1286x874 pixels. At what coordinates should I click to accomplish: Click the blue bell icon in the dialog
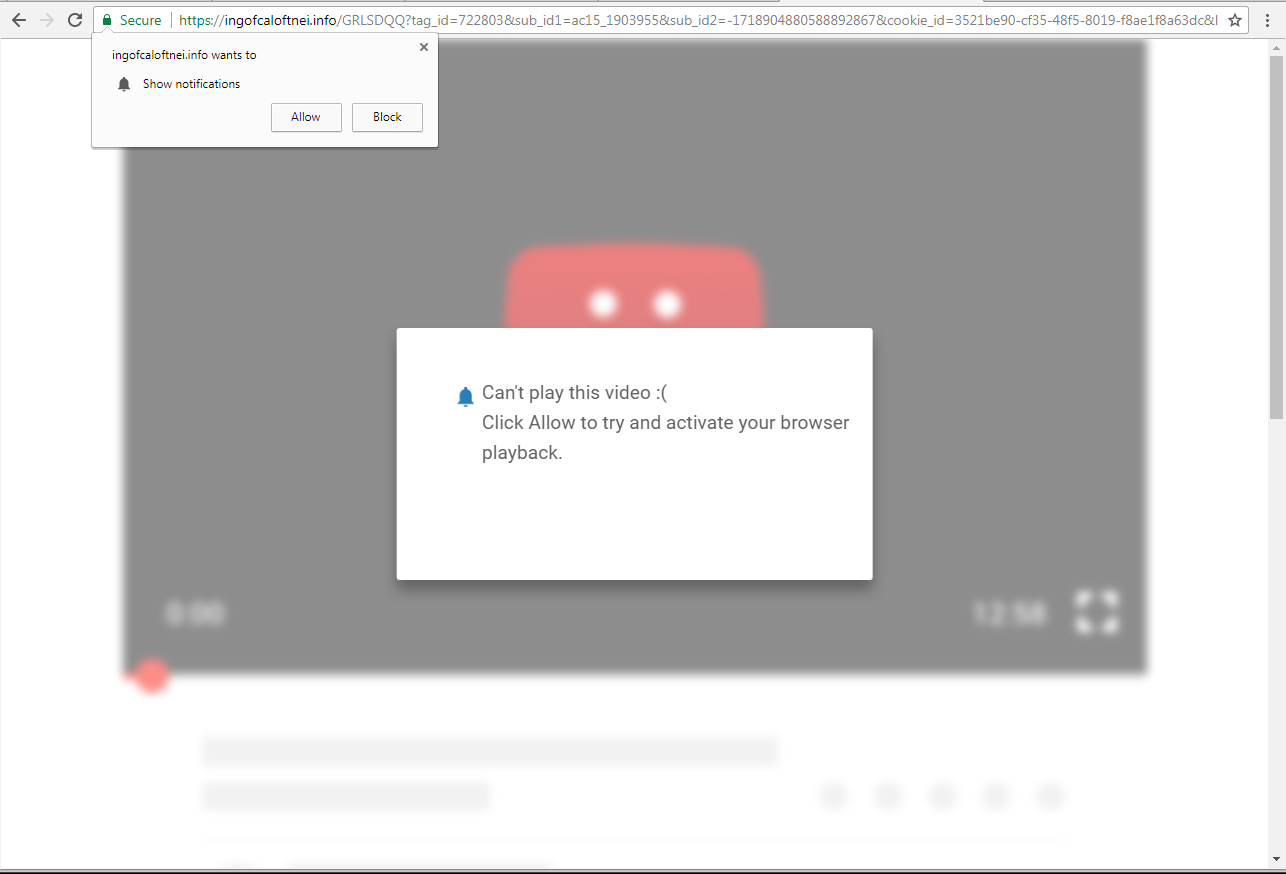coord(465,397)
